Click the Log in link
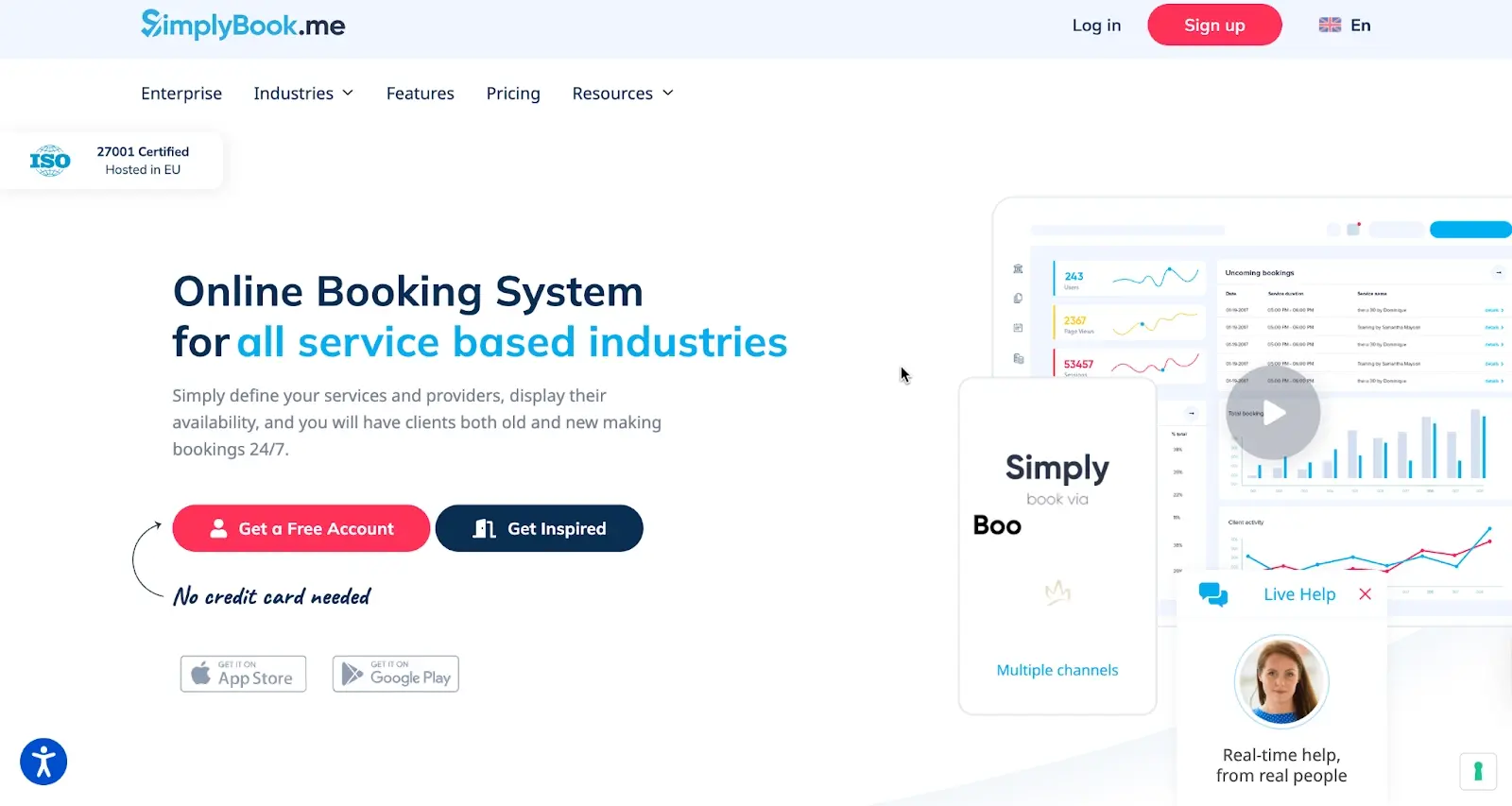The height and width of the screenshot is (806, 1512). [x=1096, y=26]
